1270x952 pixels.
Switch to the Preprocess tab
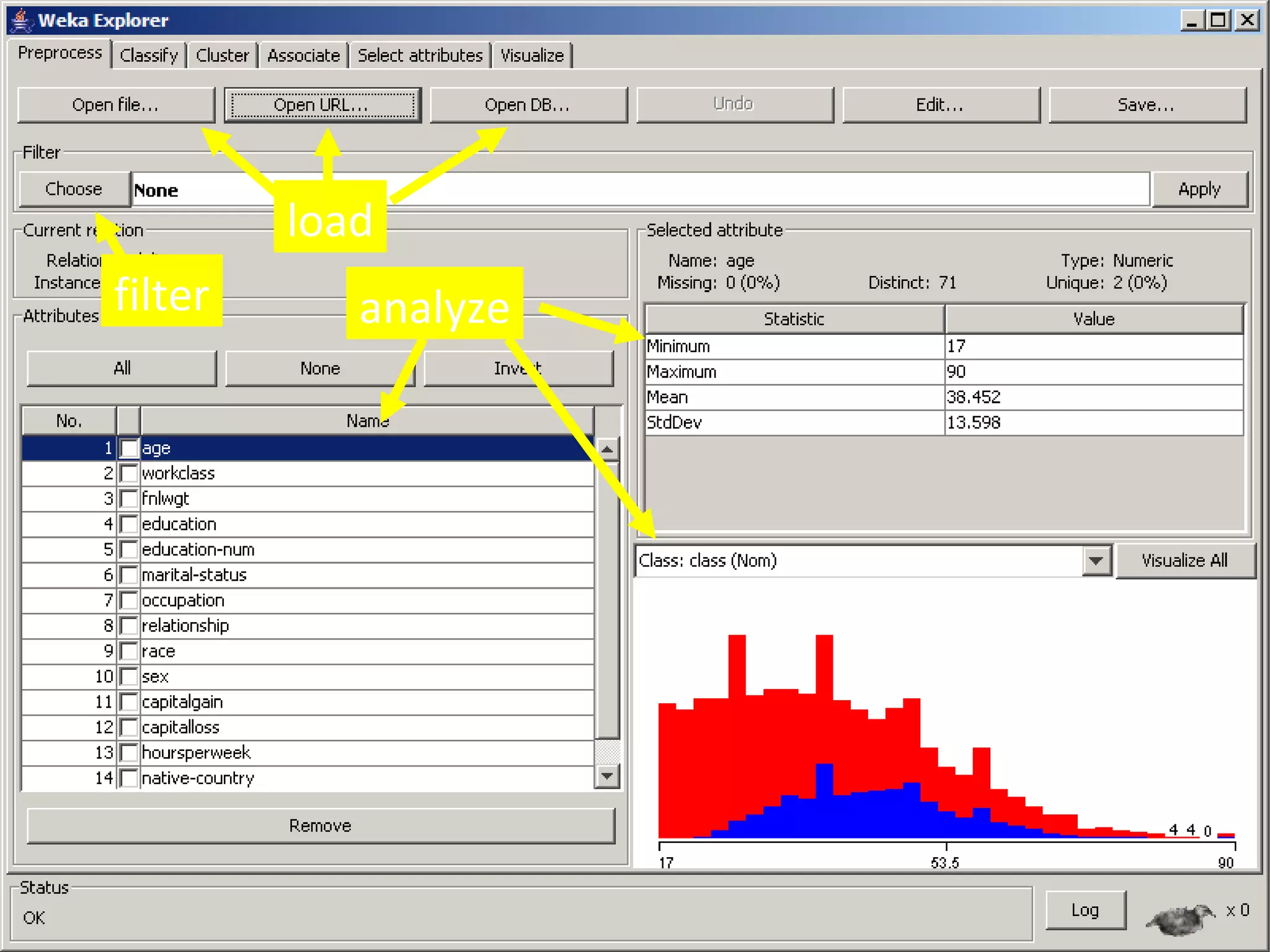(60, 53)
